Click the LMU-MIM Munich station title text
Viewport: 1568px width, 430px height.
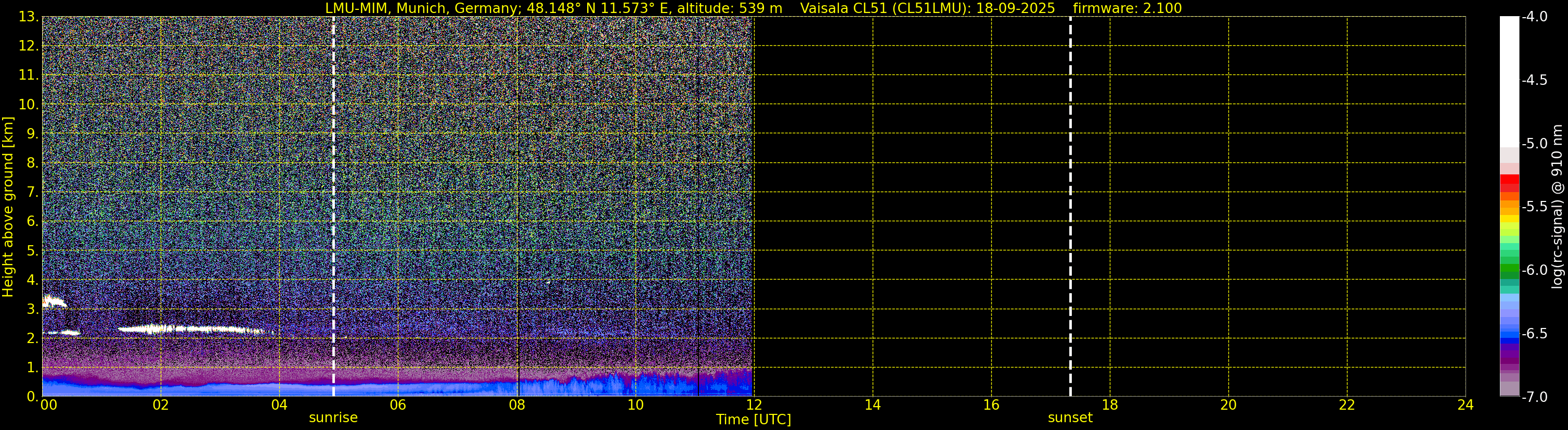pos(553,8)
